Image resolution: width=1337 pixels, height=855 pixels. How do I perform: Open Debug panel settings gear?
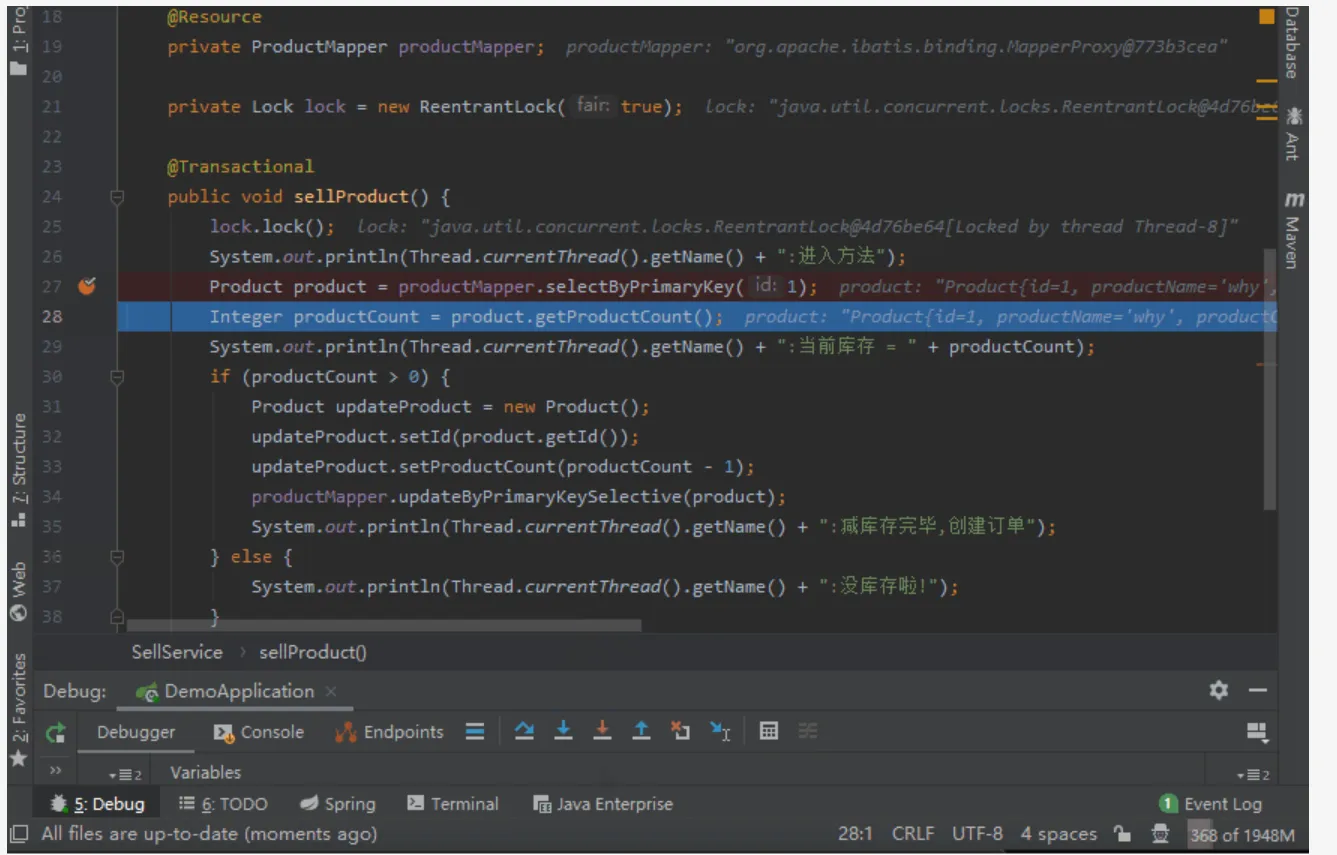pyautogui.click(x=1218, y=690)
